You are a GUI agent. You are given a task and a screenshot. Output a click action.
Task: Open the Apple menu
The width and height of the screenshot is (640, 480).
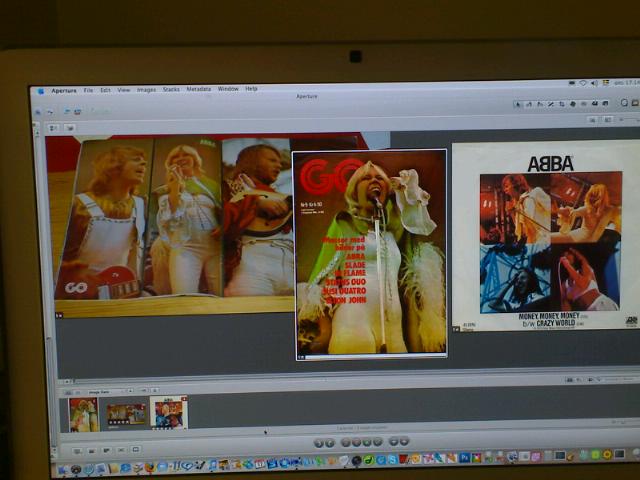41,90
